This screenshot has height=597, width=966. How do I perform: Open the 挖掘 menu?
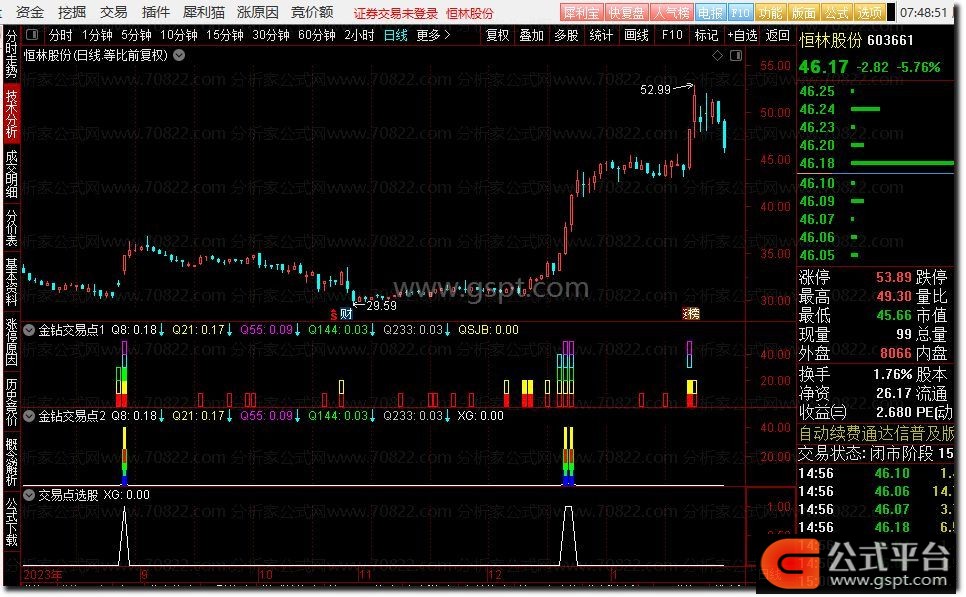coord(71,12)
